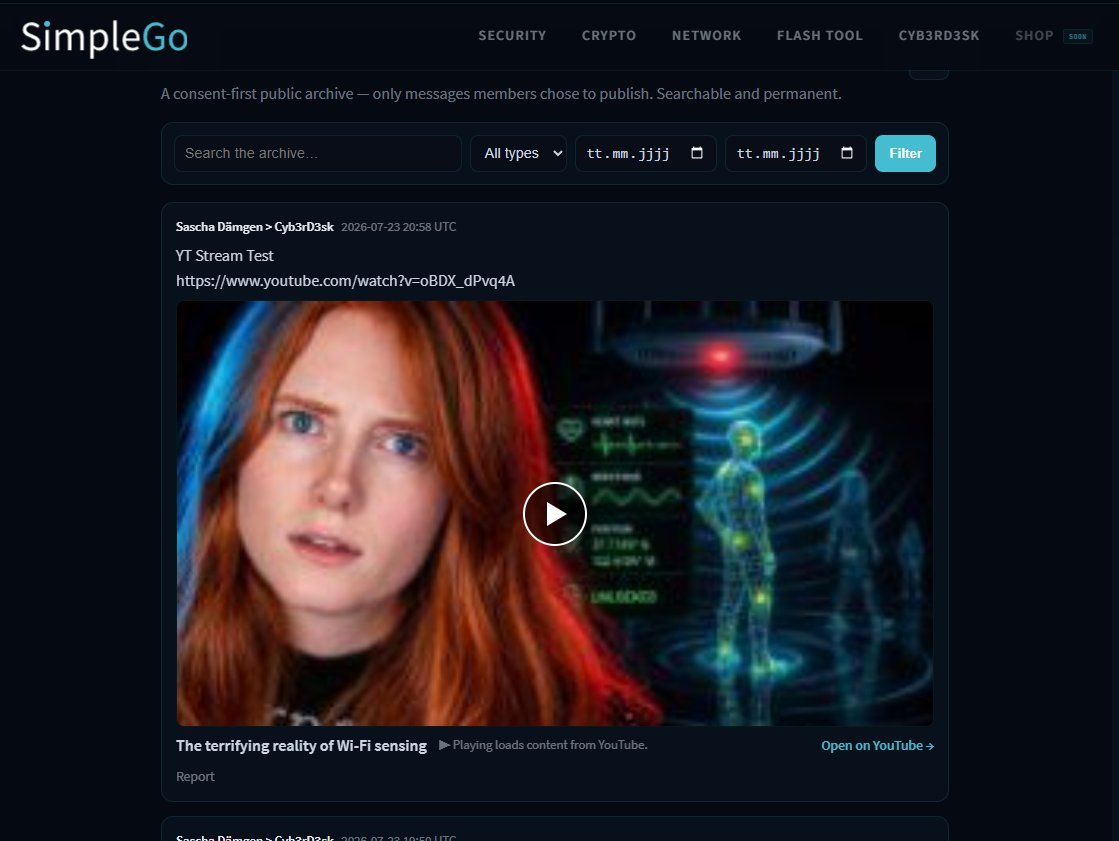Viewport: 1119px width, 841px height.
Task: Click the SimpleGo logo
Action: tap(104, 37)
